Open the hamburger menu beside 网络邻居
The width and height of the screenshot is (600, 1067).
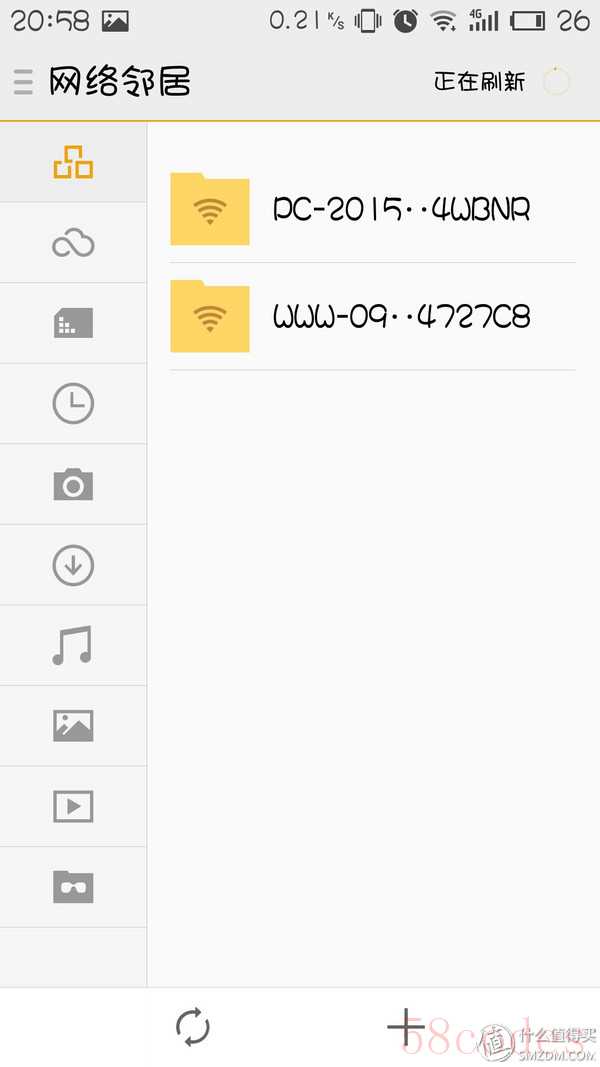click(x=23, y=82)
